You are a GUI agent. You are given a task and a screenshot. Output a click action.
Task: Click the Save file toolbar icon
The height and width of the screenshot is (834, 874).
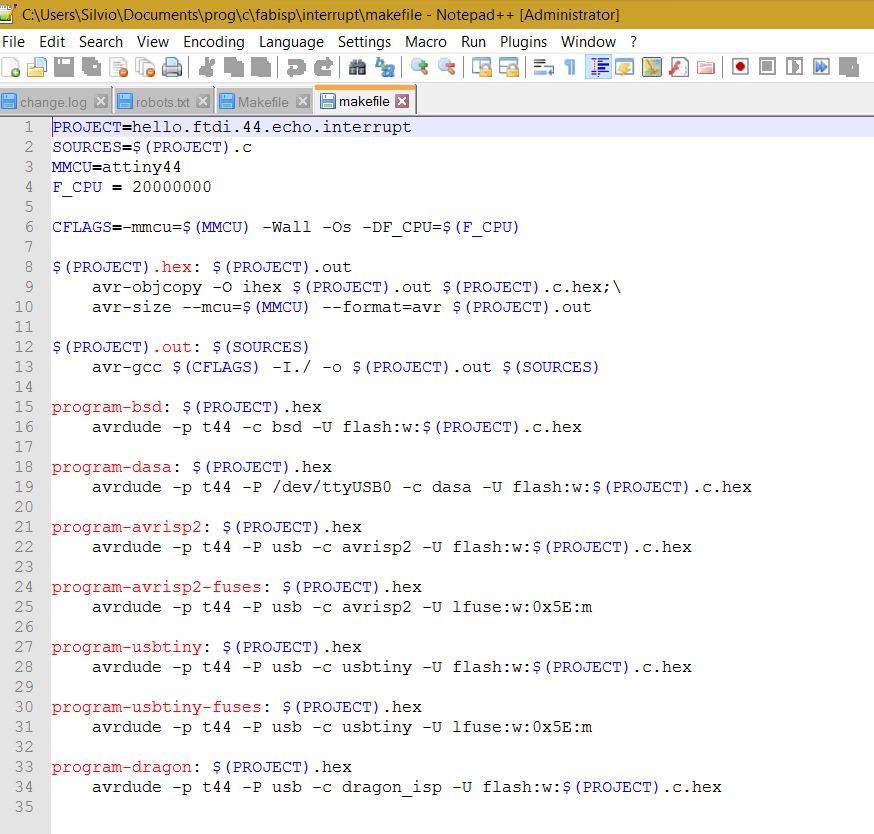[64, 67]
